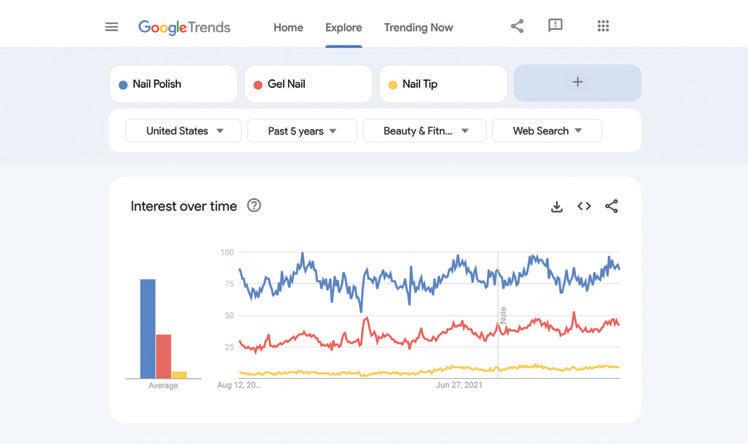Click the Google Trends logo
Image resolution: width=748 pixels, height=444 pixels.
[x=184, y=27]
